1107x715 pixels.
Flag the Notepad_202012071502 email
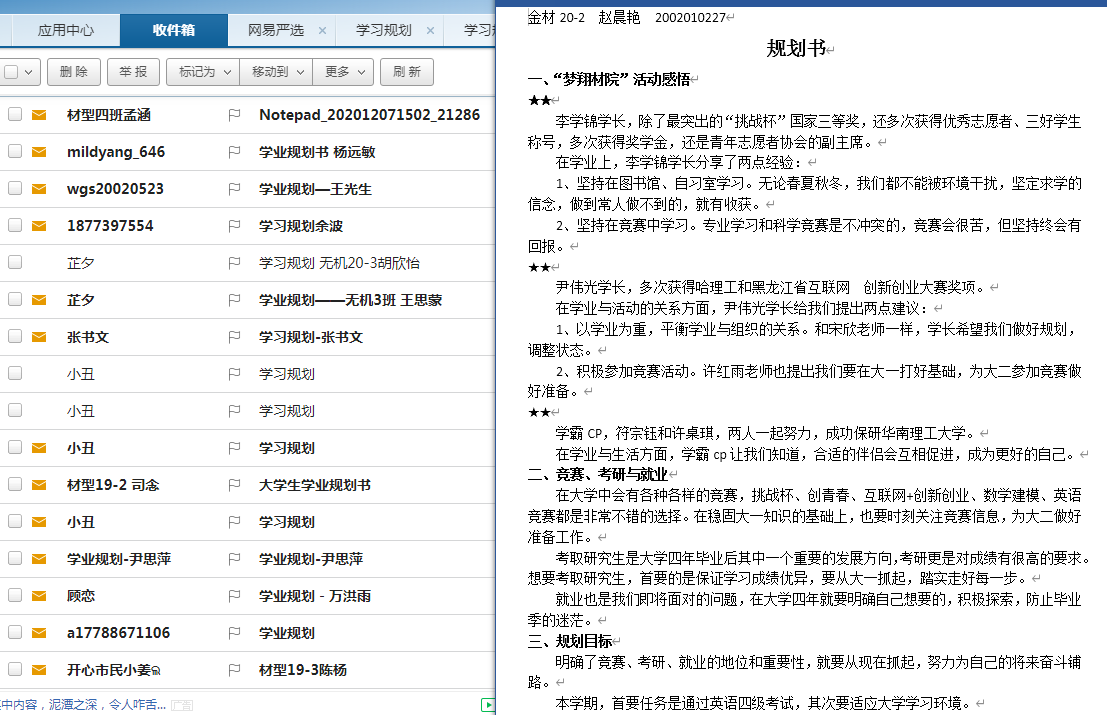[x=235, y=115]
